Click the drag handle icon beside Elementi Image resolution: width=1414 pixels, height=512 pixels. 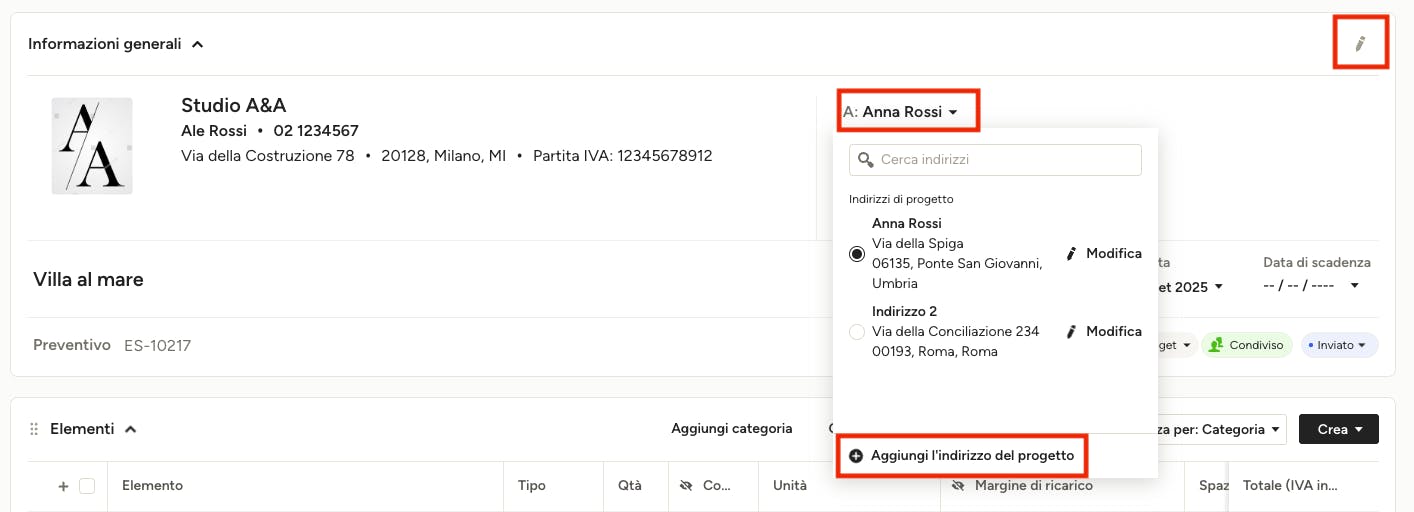point(35,429)
